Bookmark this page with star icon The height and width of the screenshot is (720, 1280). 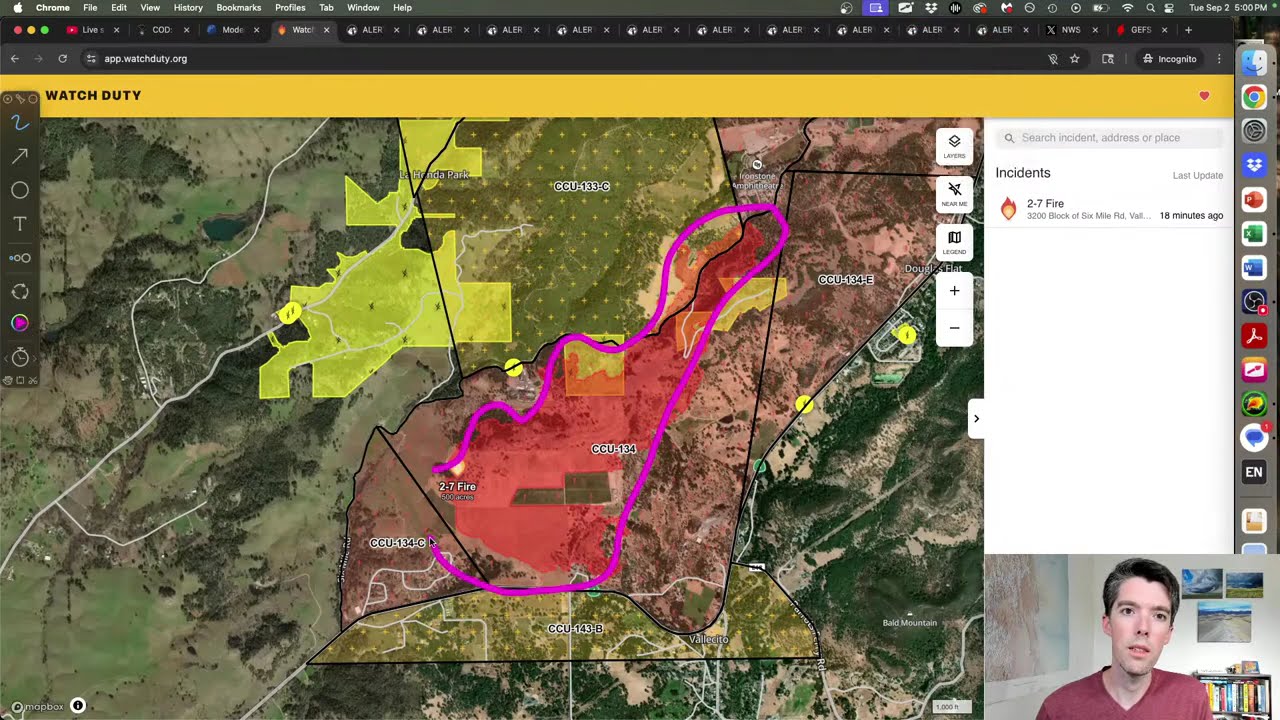(x=1075, y=59)
